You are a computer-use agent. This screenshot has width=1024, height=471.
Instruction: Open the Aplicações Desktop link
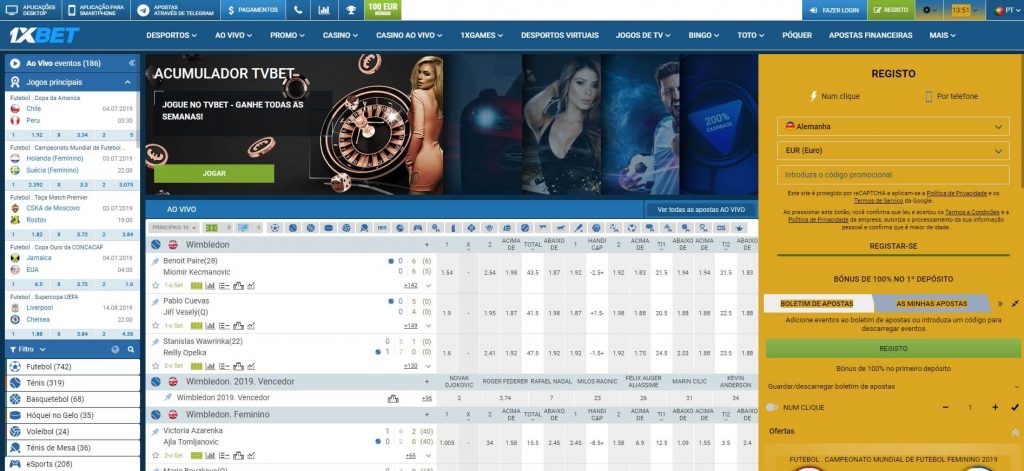coord(31,10)
